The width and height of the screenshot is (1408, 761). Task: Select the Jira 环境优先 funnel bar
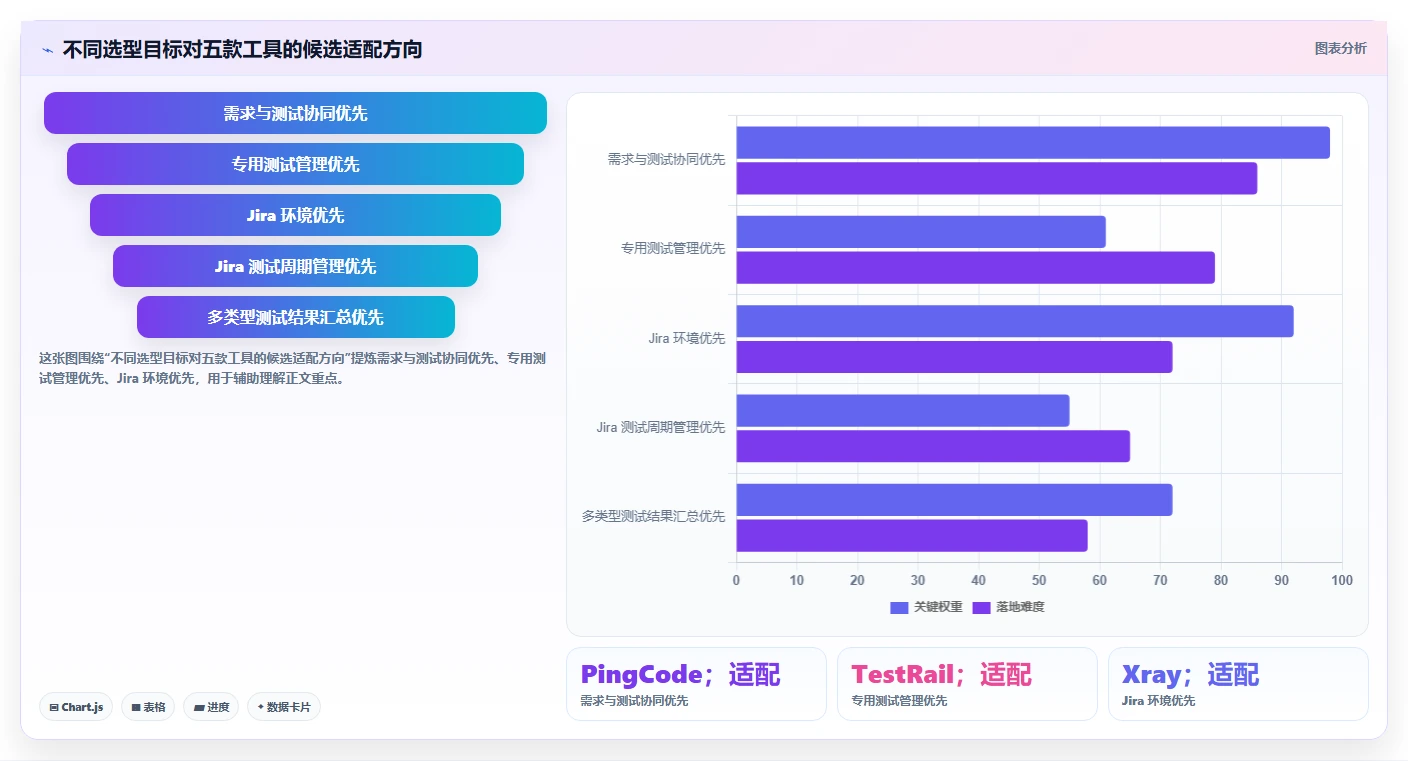point(295,215)
